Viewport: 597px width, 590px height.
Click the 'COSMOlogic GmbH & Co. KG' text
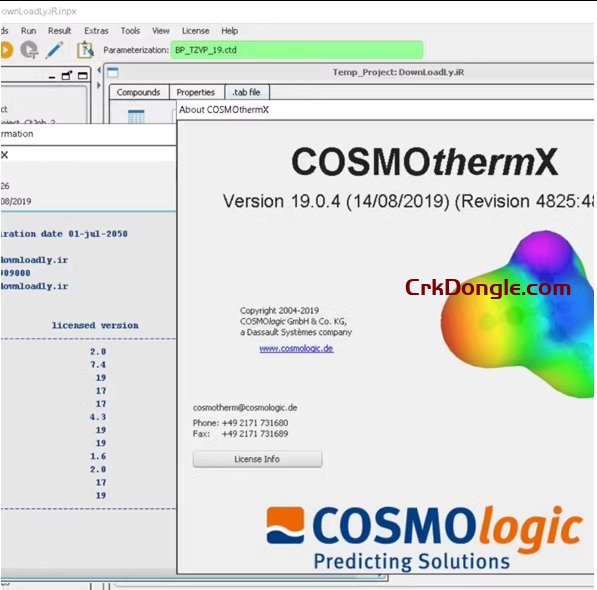point(293,322)
